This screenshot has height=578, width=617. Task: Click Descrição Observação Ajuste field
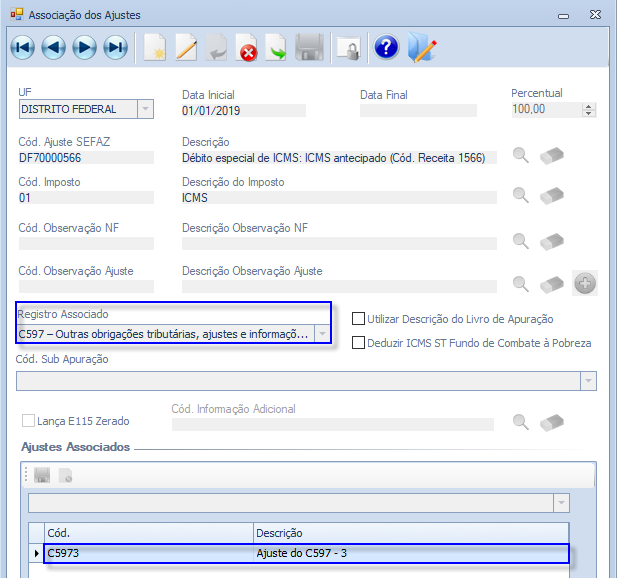[x=339, y=286]
